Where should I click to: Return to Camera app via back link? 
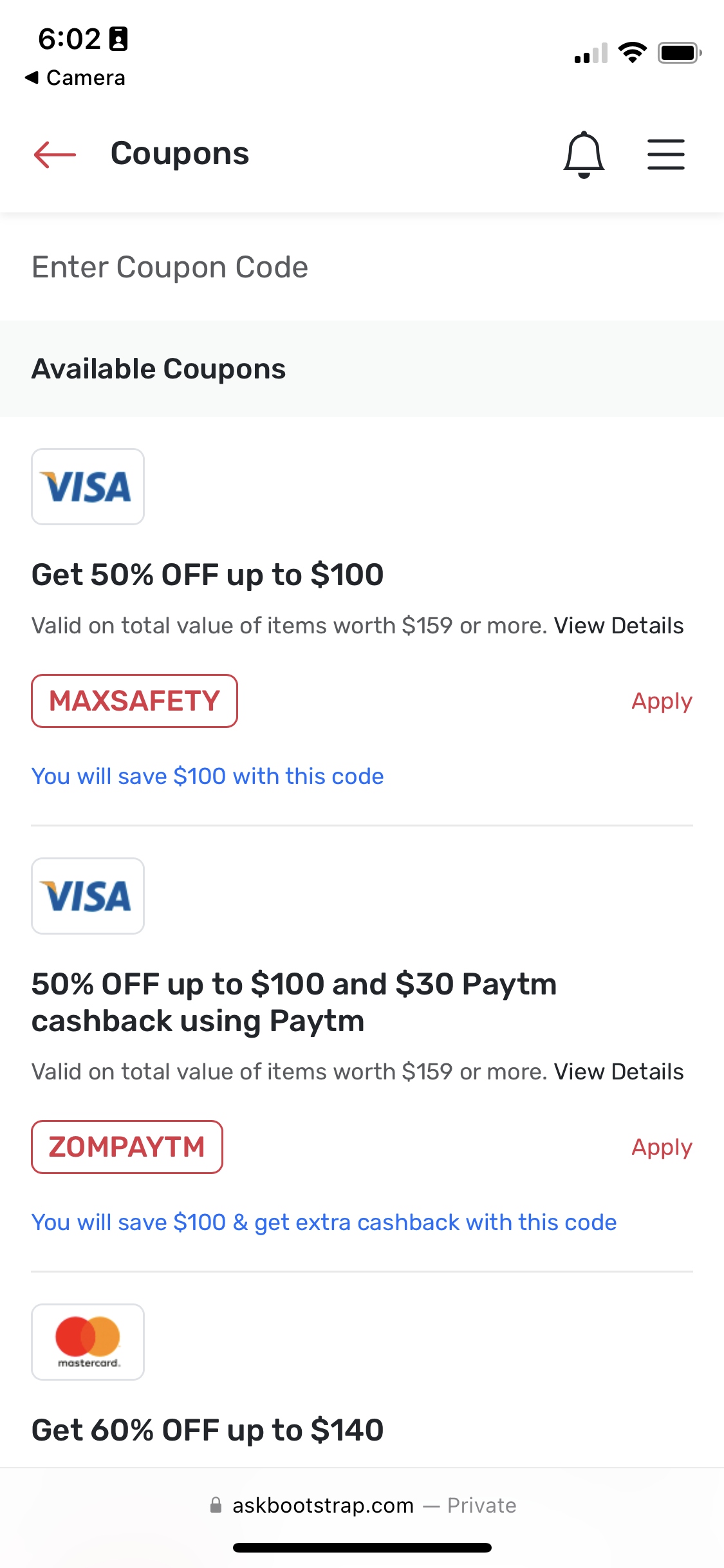(75, 78)
